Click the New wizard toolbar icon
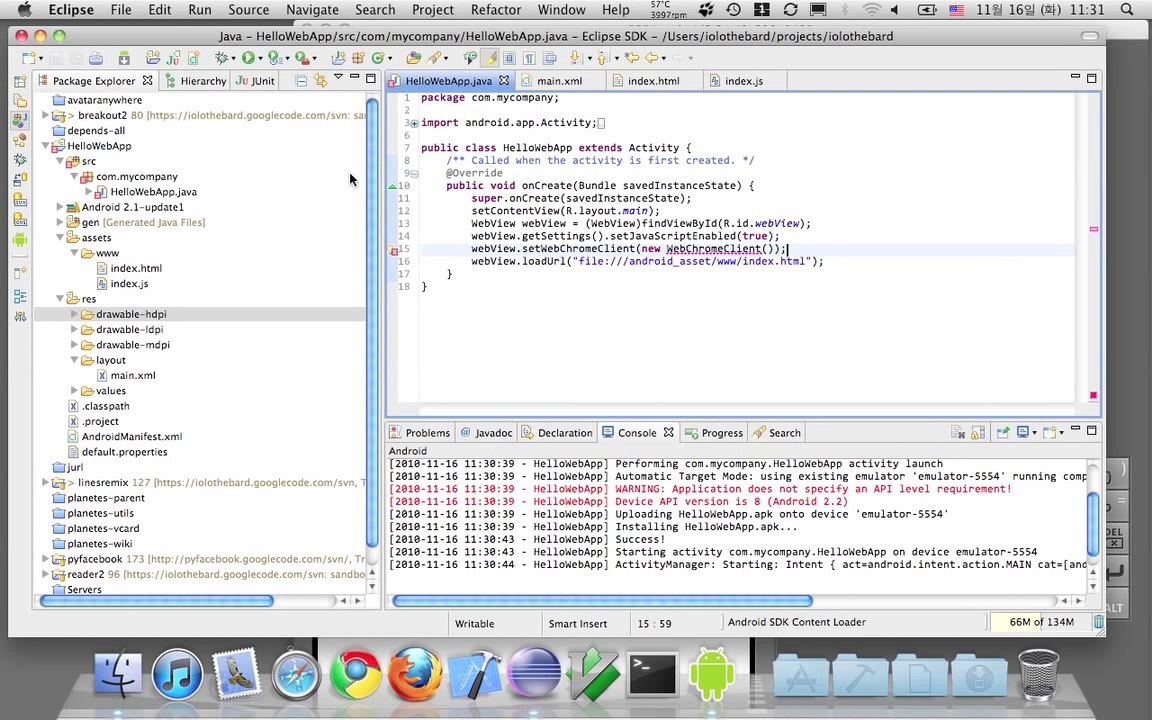 [29, 57]
